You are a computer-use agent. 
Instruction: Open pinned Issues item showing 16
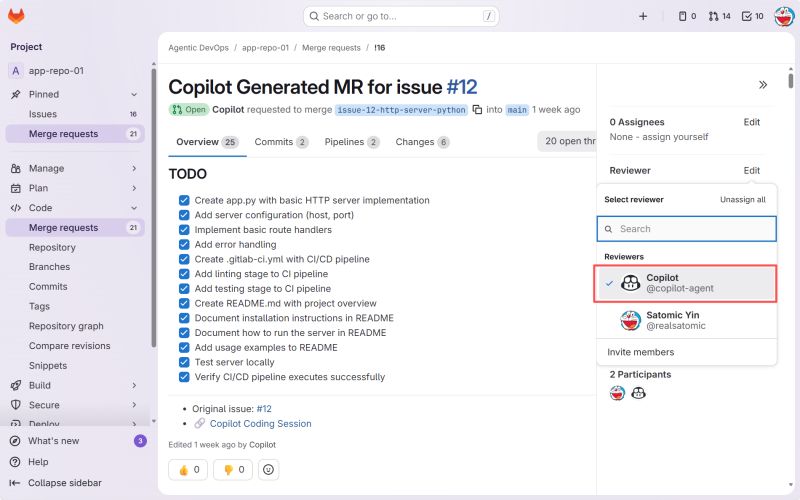(x=75, y=114)
